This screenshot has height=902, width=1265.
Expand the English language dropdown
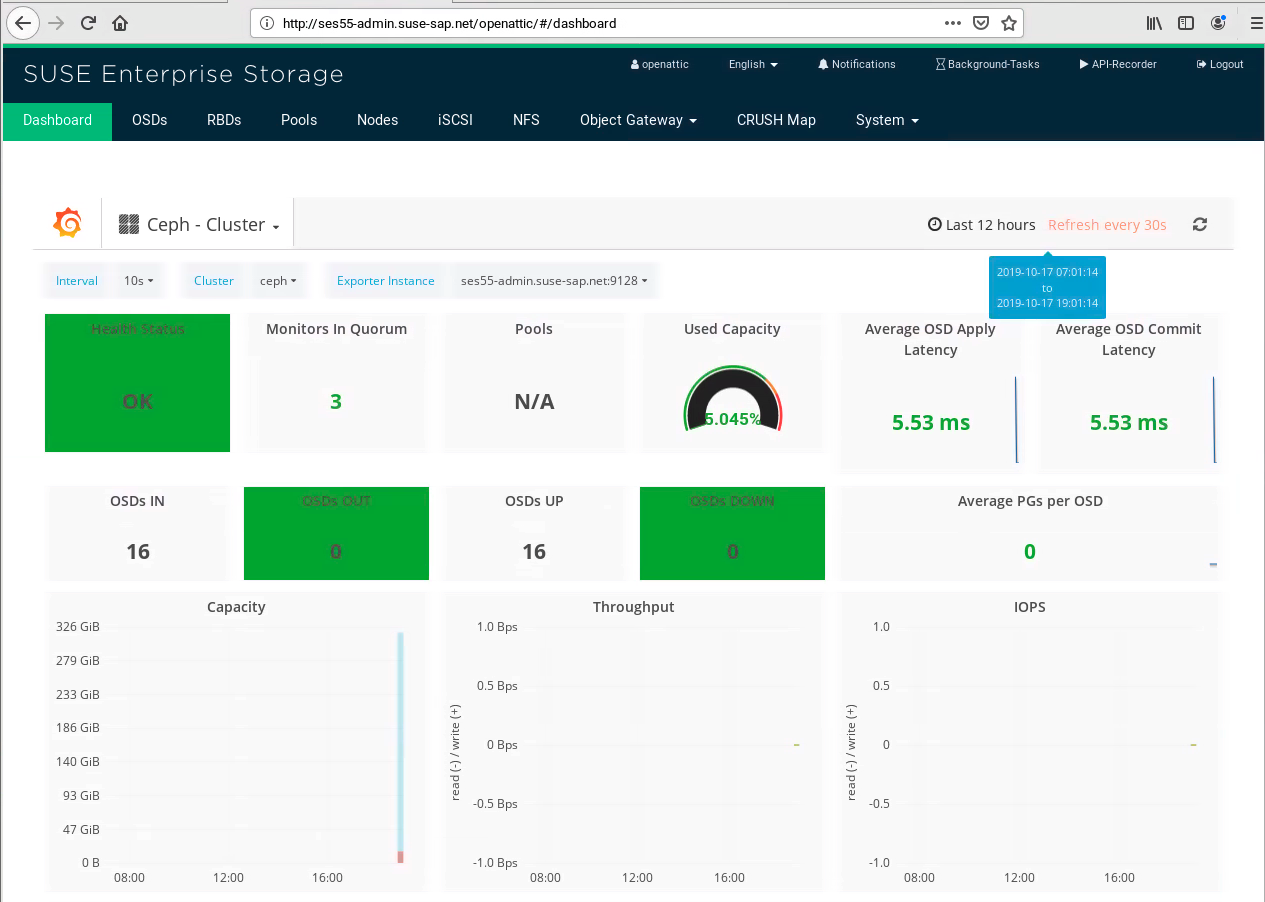tap(753, 64)
